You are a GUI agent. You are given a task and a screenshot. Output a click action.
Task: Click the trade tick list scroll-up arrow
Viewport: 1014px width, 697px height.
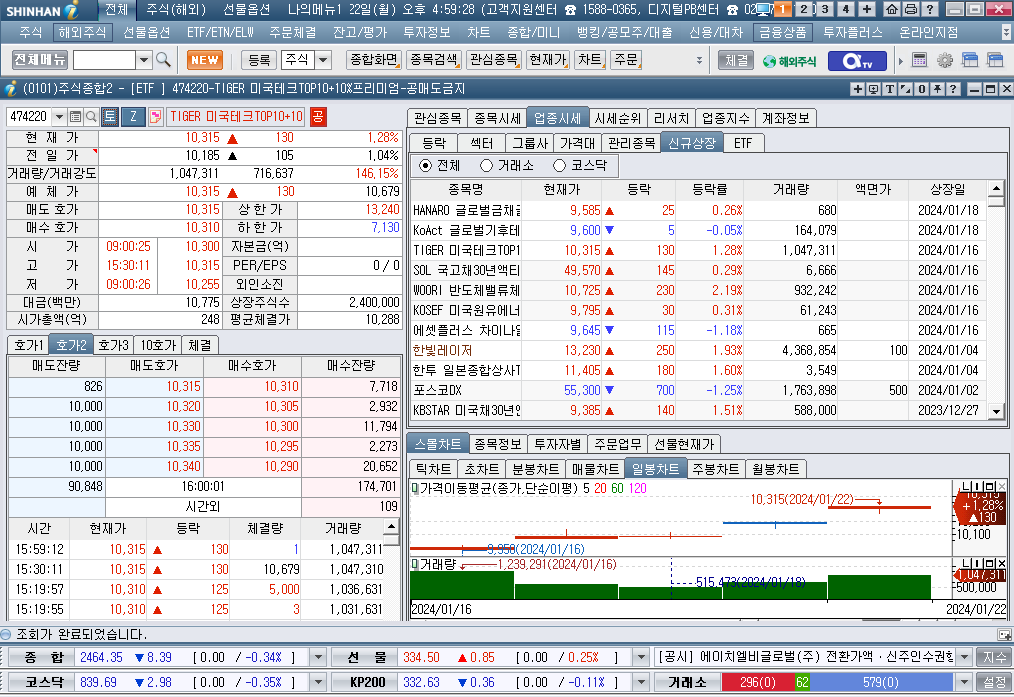[x=391, y=526]
